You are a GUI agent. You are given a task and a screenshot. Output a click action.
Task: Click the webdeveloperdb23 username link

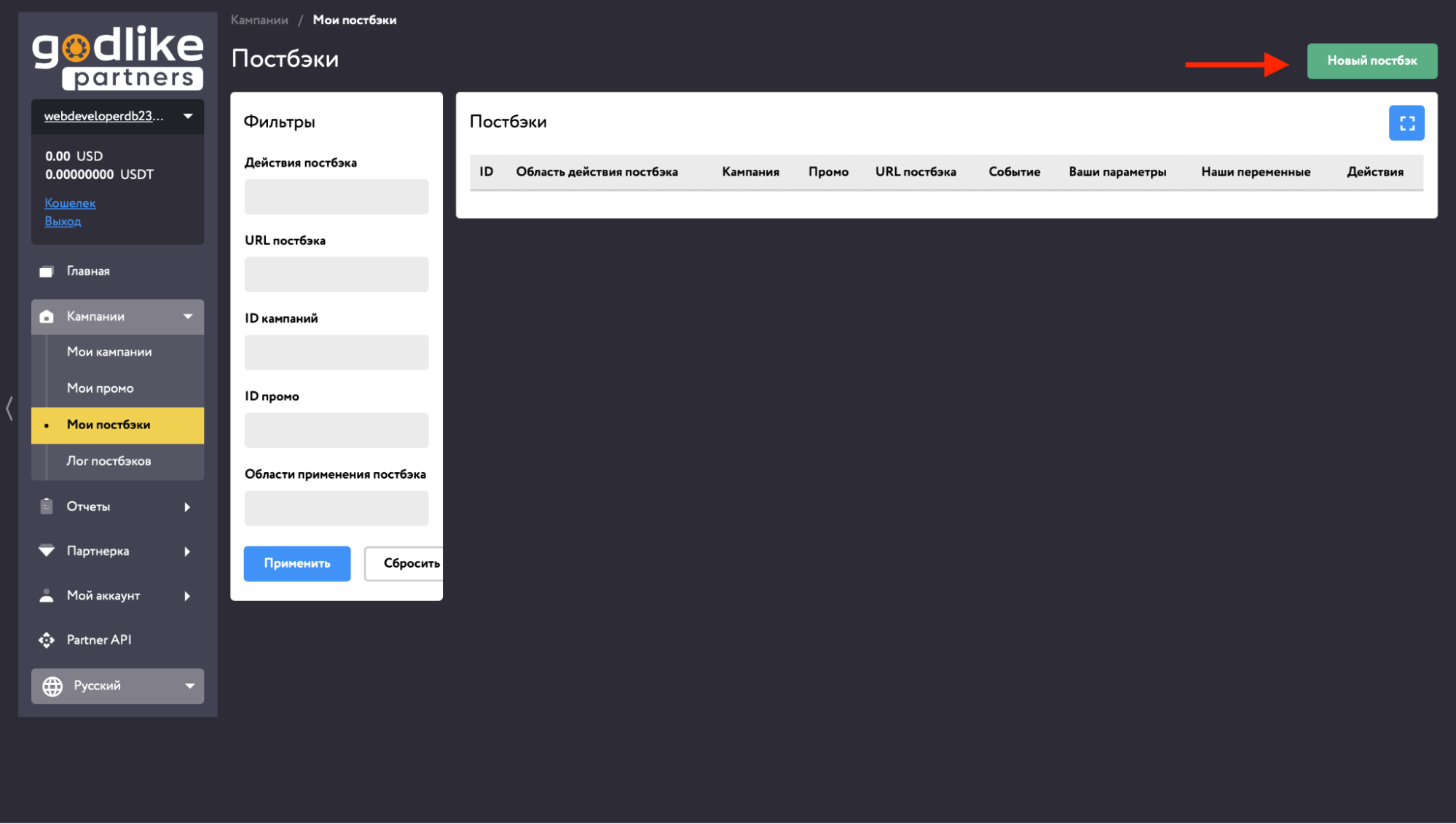(x=103, y=117)
